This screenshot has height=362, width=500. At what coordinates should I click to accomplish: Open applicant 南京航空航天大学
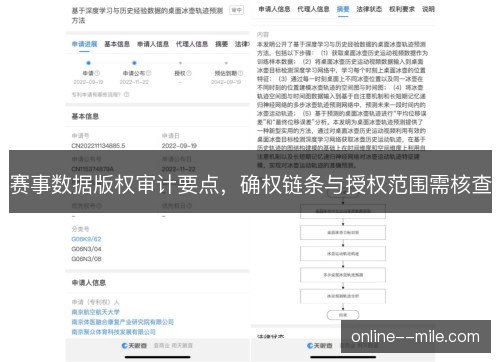(96, 312)
